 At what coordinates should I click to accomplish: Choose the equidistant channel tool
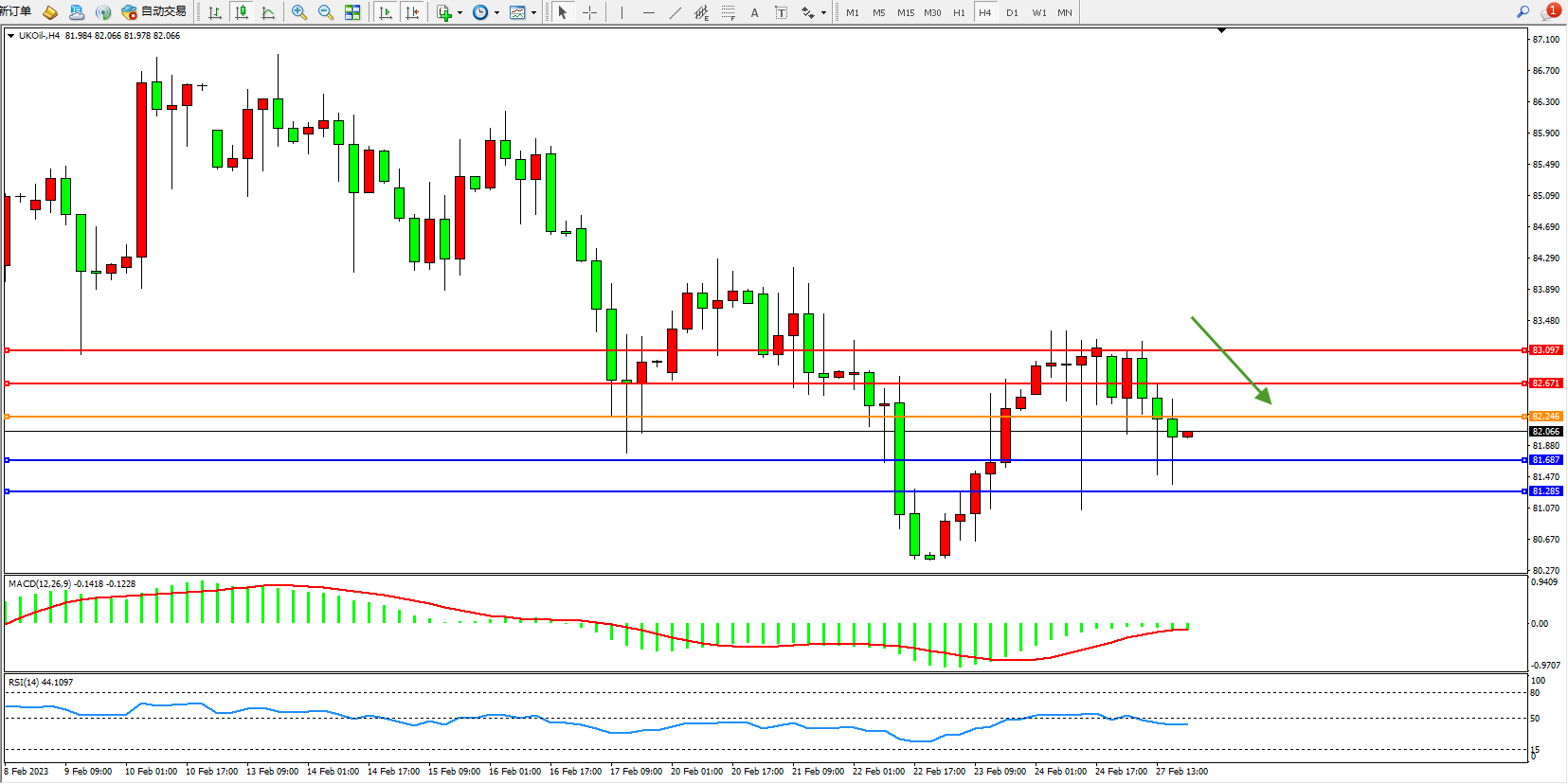[701, 12]
